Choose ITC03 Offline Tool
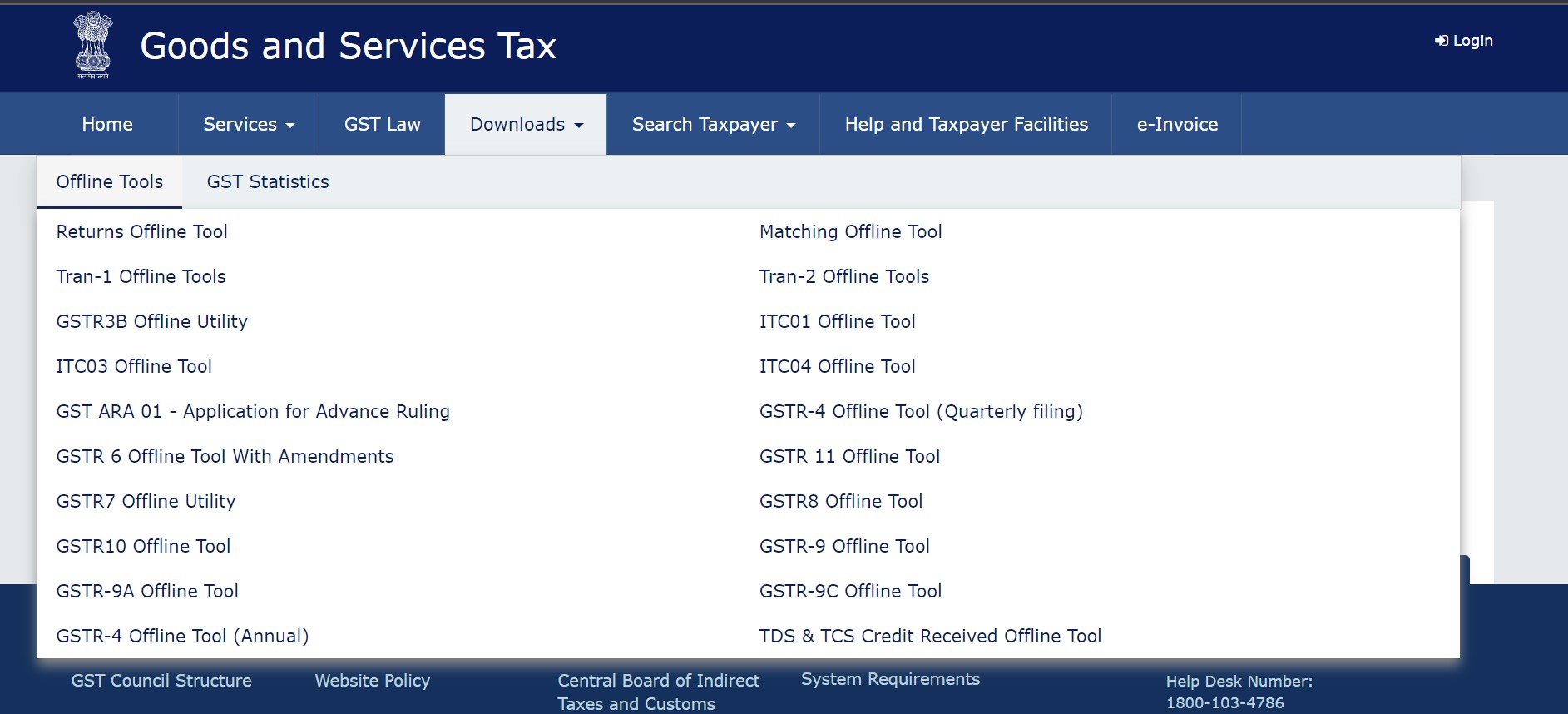Viewport: 1568px width, 714px height. [x=134, y=366]
